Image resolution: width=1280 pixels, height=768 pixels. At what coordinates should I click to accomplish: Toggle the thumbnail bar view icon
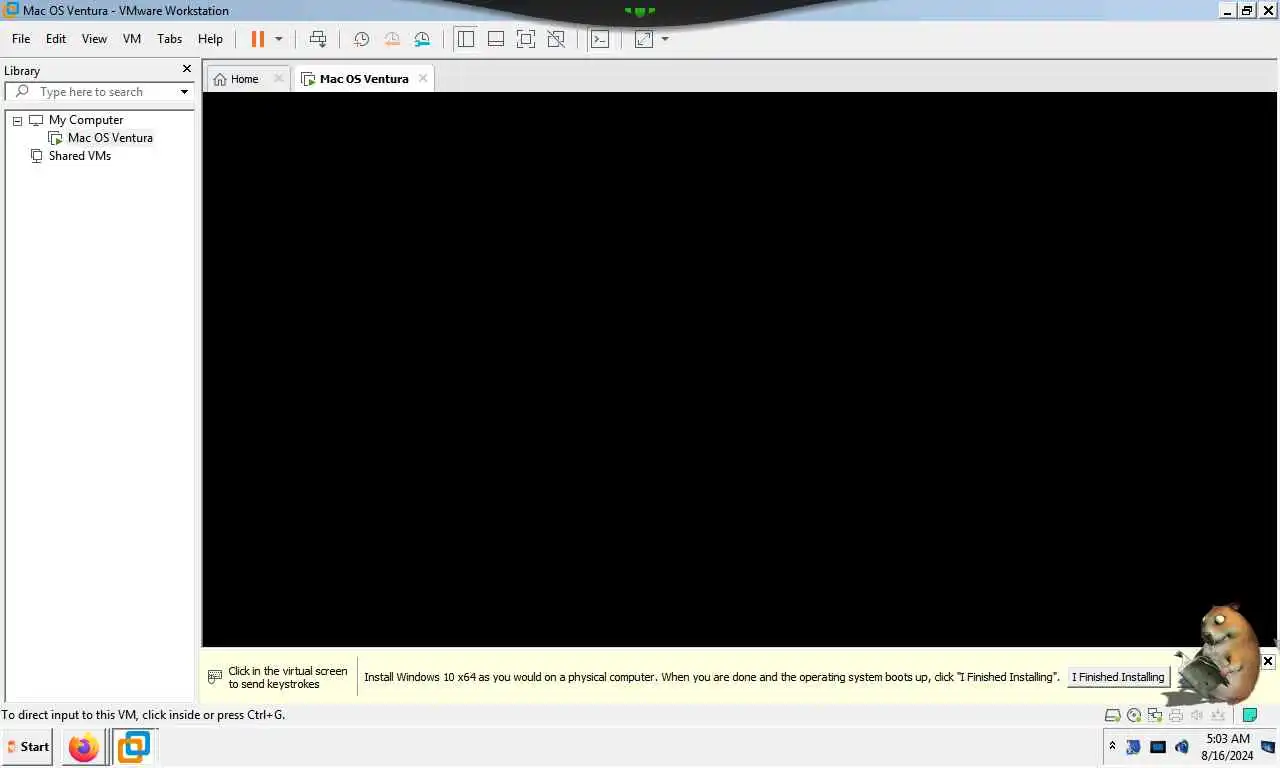tap(495, 39)
